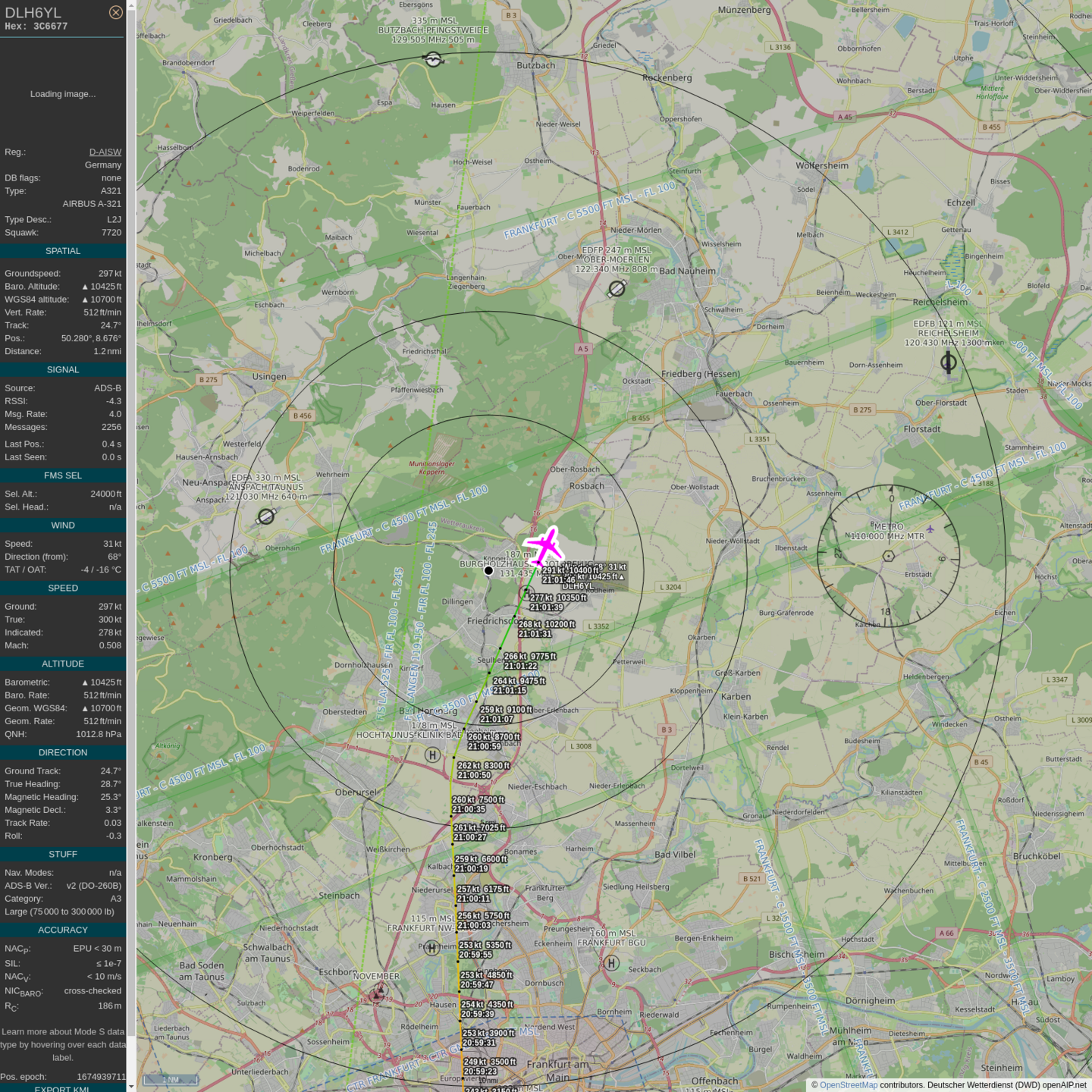Screen dimensions: 1092x1092
Task: Select the small blue aircraft near METRO
Action: [x=930, y=529]
